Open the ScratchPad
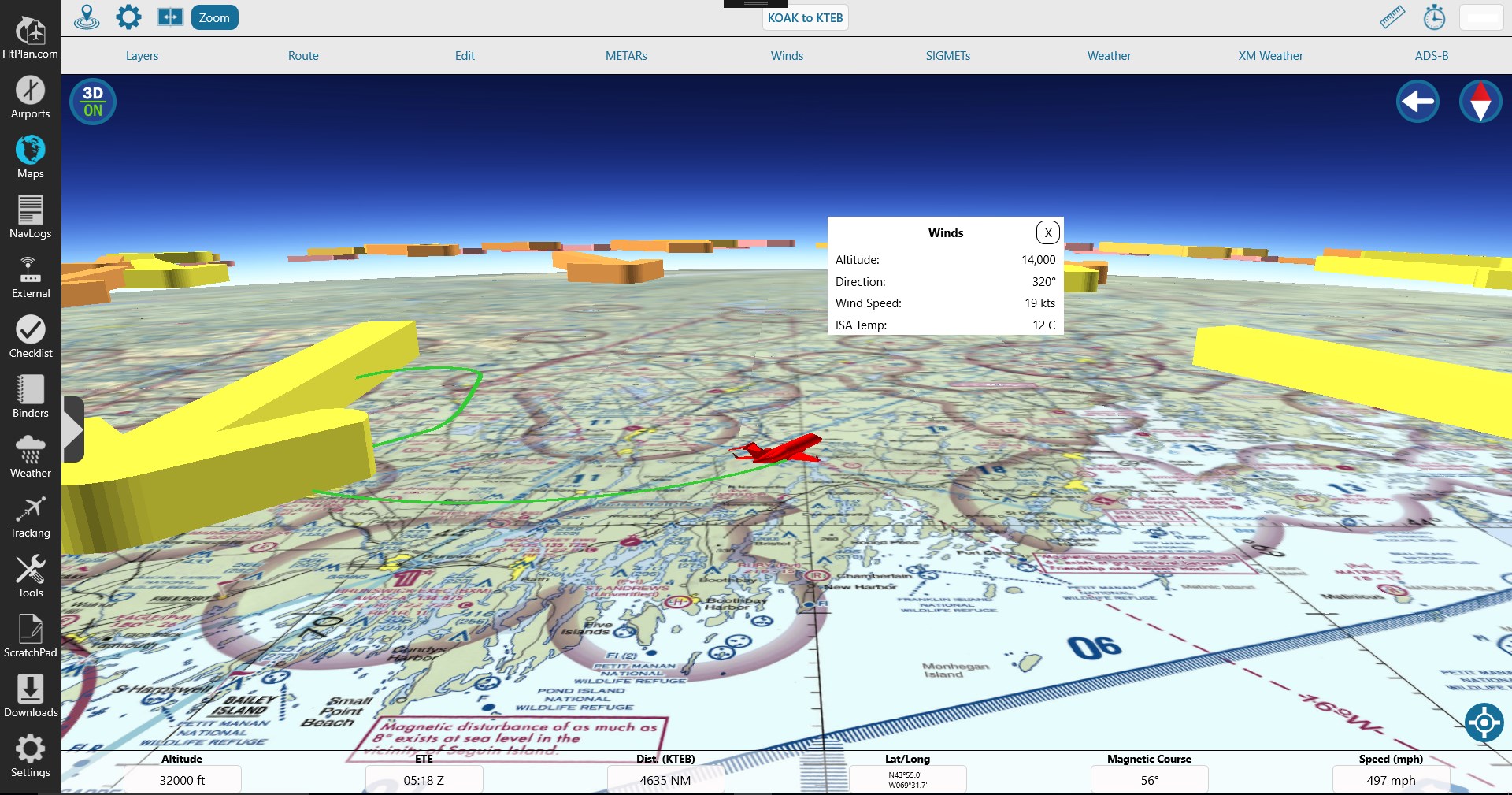 30,633
